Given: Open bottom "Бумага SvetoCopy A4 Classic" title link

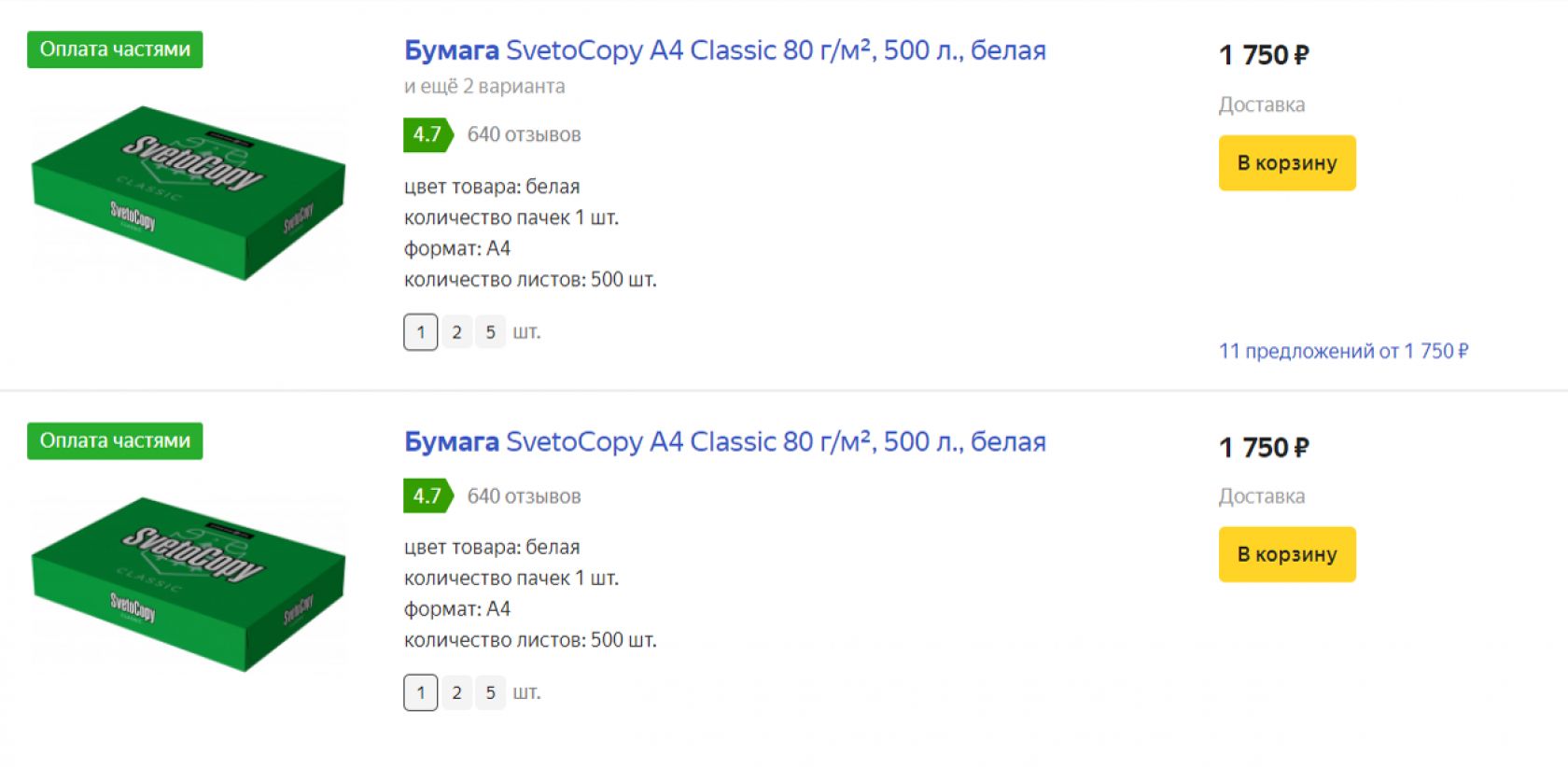Looking at the screenshot, I should tap(724, 442).
